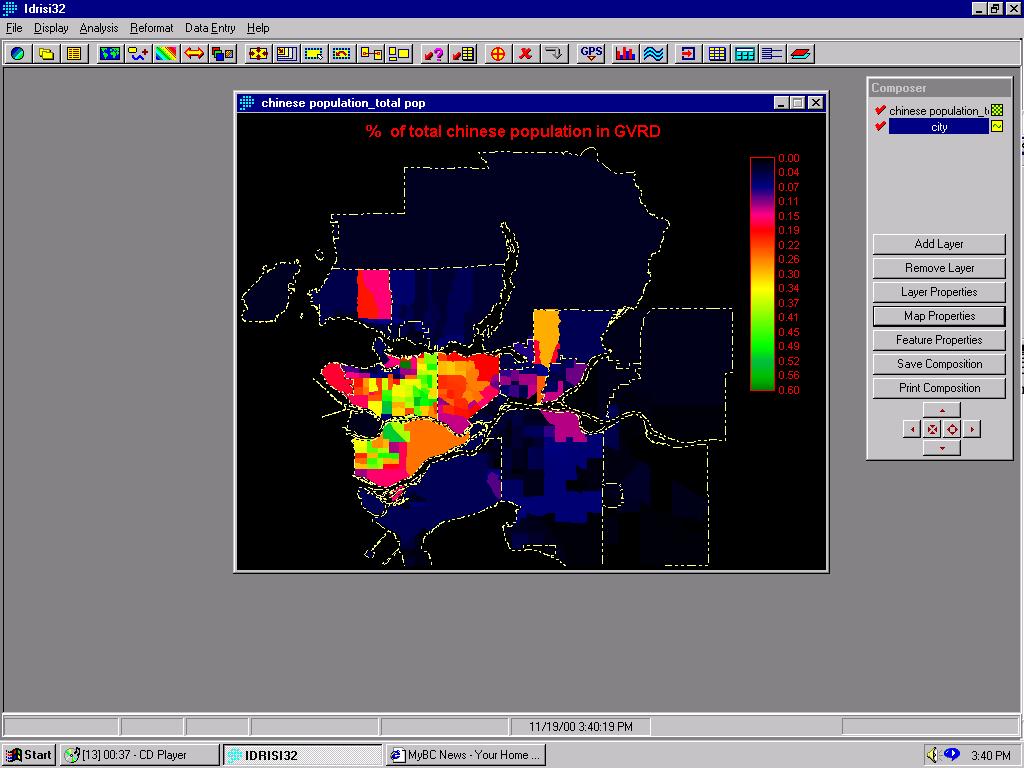Click the map legend color bar
The height and width of the screenshot is (768, 1024).
[x=762, y=273]
